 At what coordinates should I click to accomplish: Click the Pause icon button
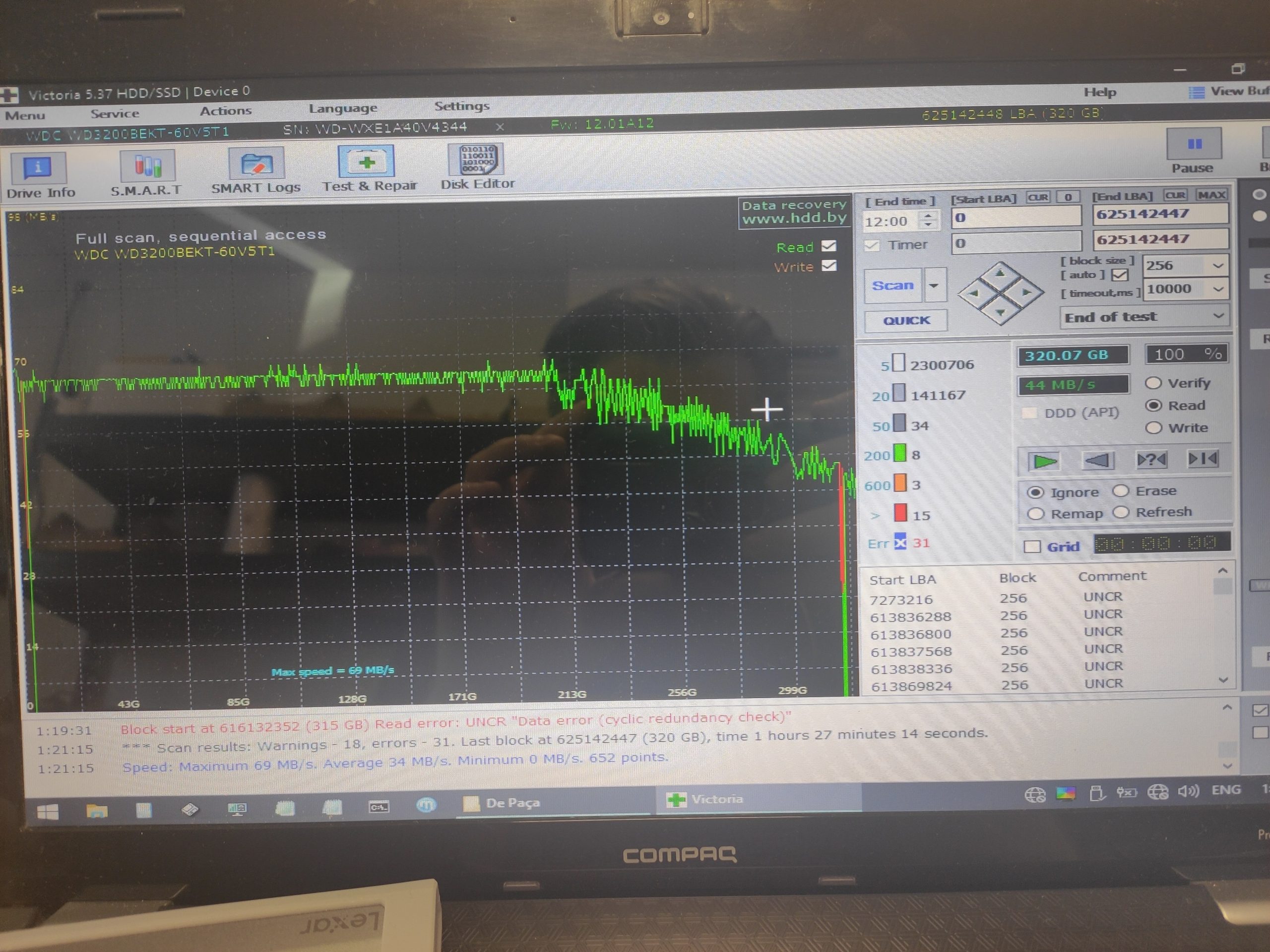[1194, 144]
